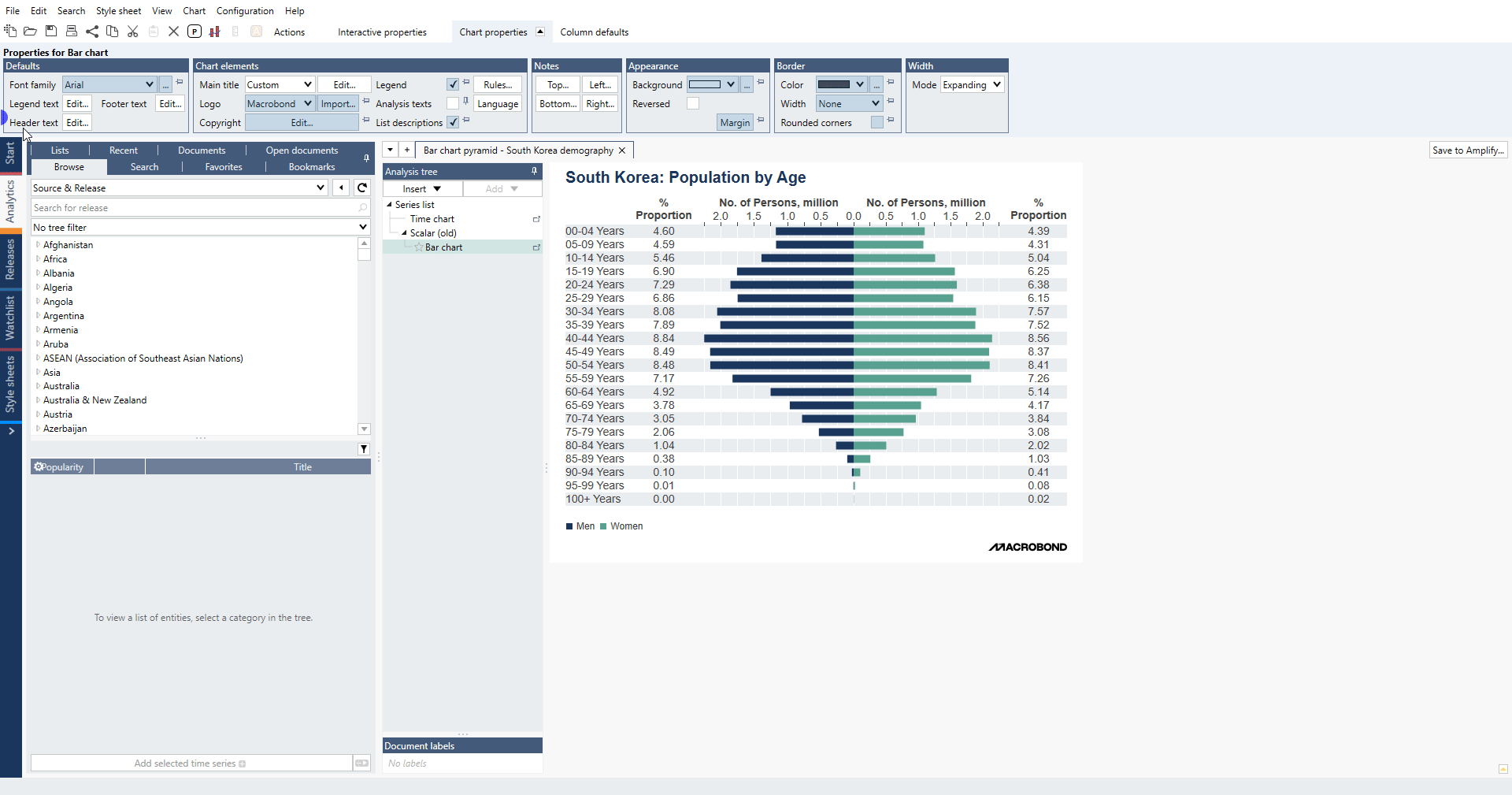Click the Cut scissors icon
This screenshot has height=795, width=1512.
[x=133, y=32]
